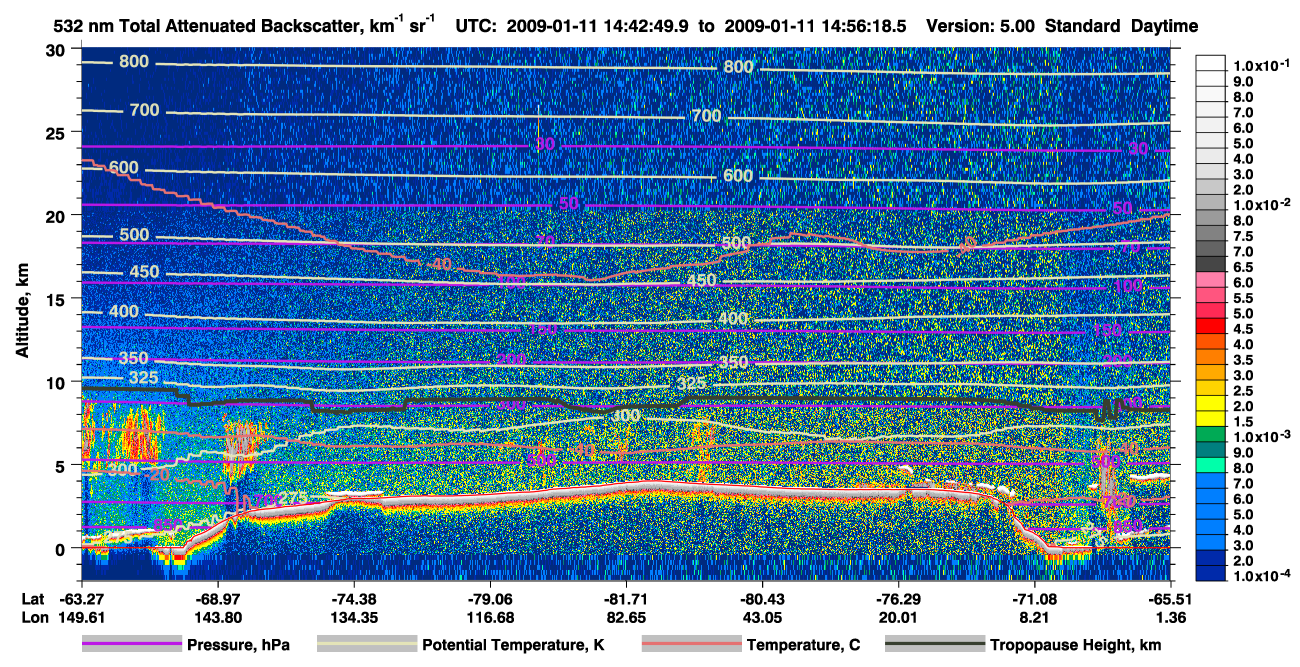Screen dimensions: 1300x667
Task: Click the altitude axis tick label '15'
Action: 56,299
